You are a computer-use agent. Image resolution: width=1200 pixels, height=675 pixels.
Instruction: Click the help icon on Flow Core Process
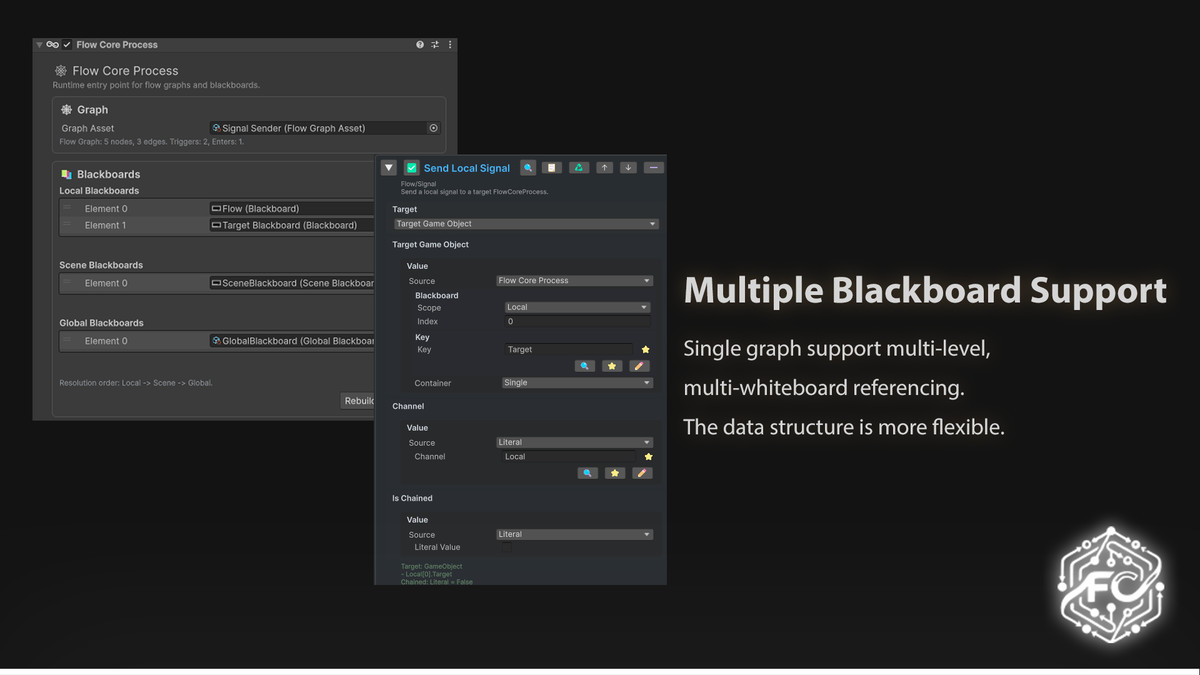[x=420, y=45]
